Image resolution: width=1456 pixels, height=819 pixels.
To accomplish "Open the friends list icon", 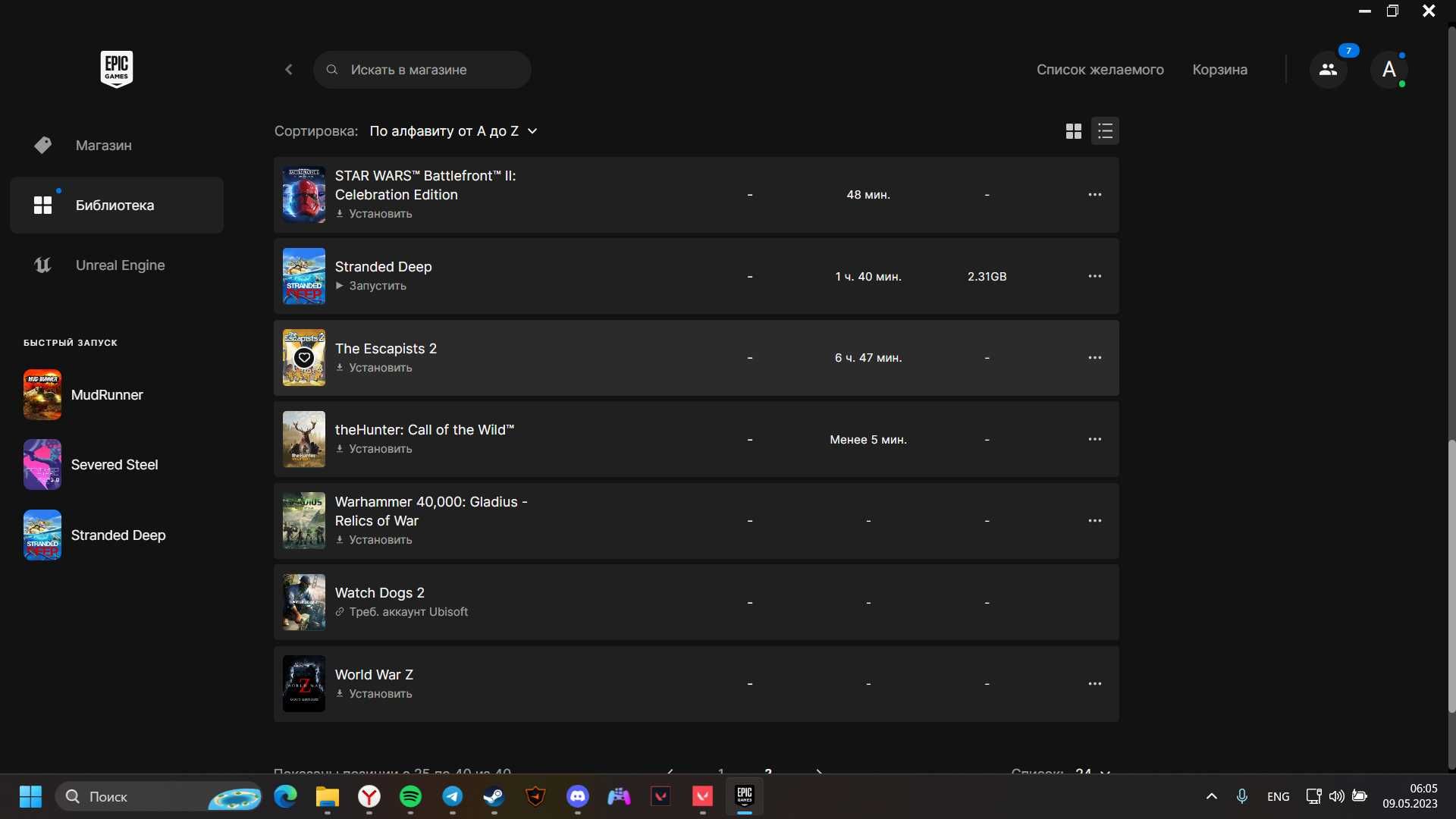I will pyautogui.click(x=1328, y=70).
